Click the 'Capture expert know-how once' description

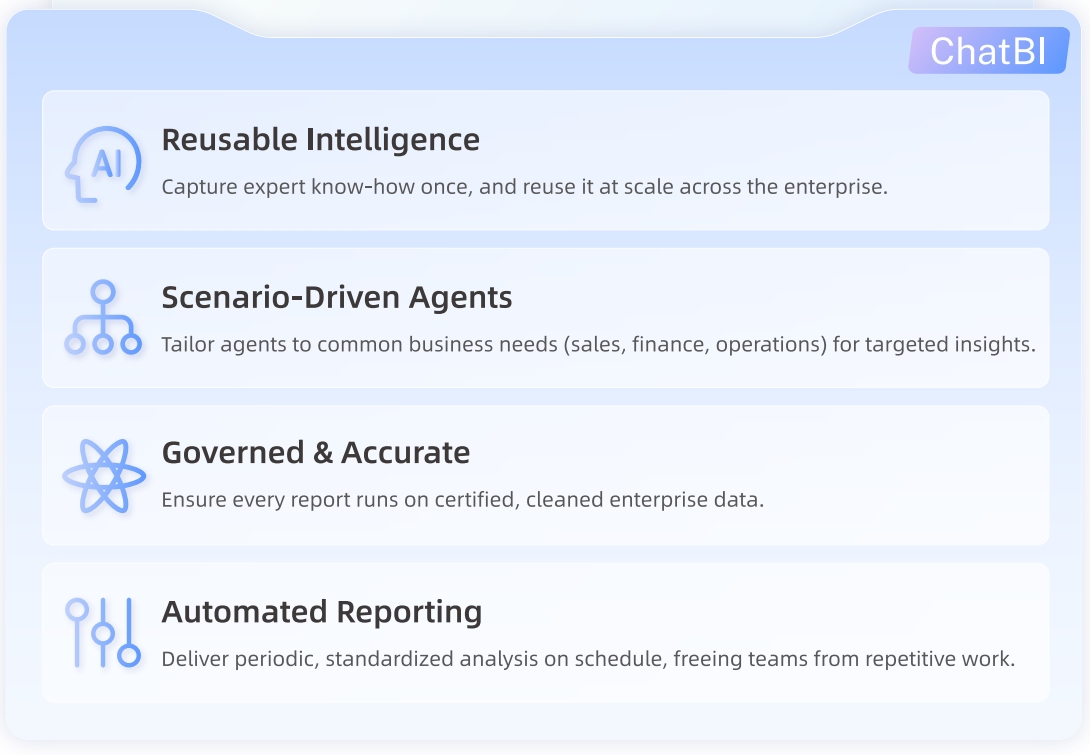click(524, 187)
